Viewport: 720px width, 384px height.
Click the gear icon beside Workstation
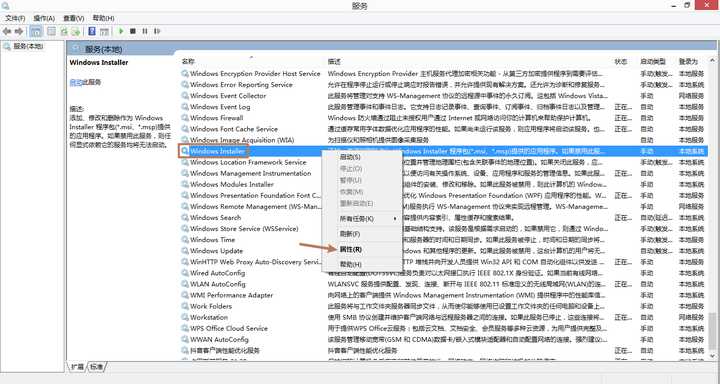click(x=185, y=317)
